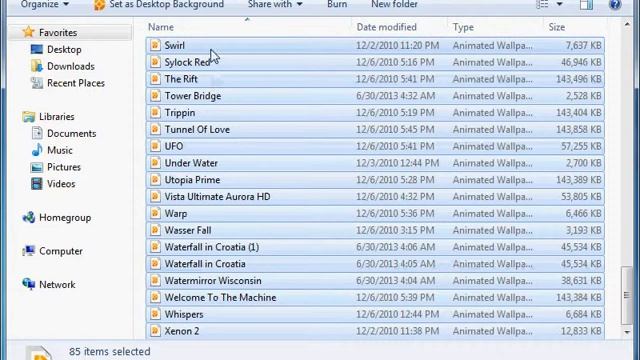Open Desktop in Favorites

[x=64, y=49]
